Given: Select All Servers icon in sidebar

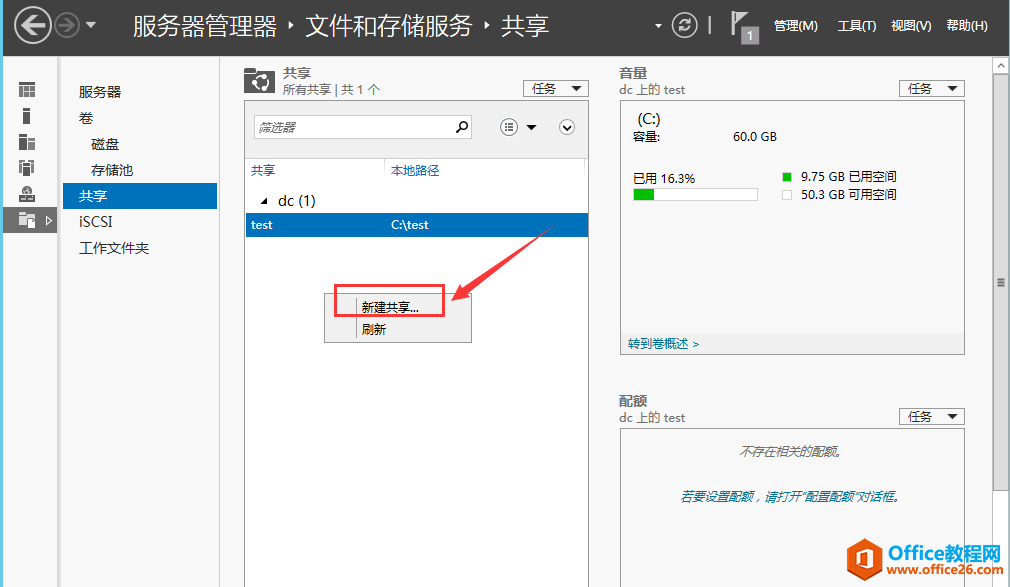Looking at the screenshot, I should (x=27, y=142).
